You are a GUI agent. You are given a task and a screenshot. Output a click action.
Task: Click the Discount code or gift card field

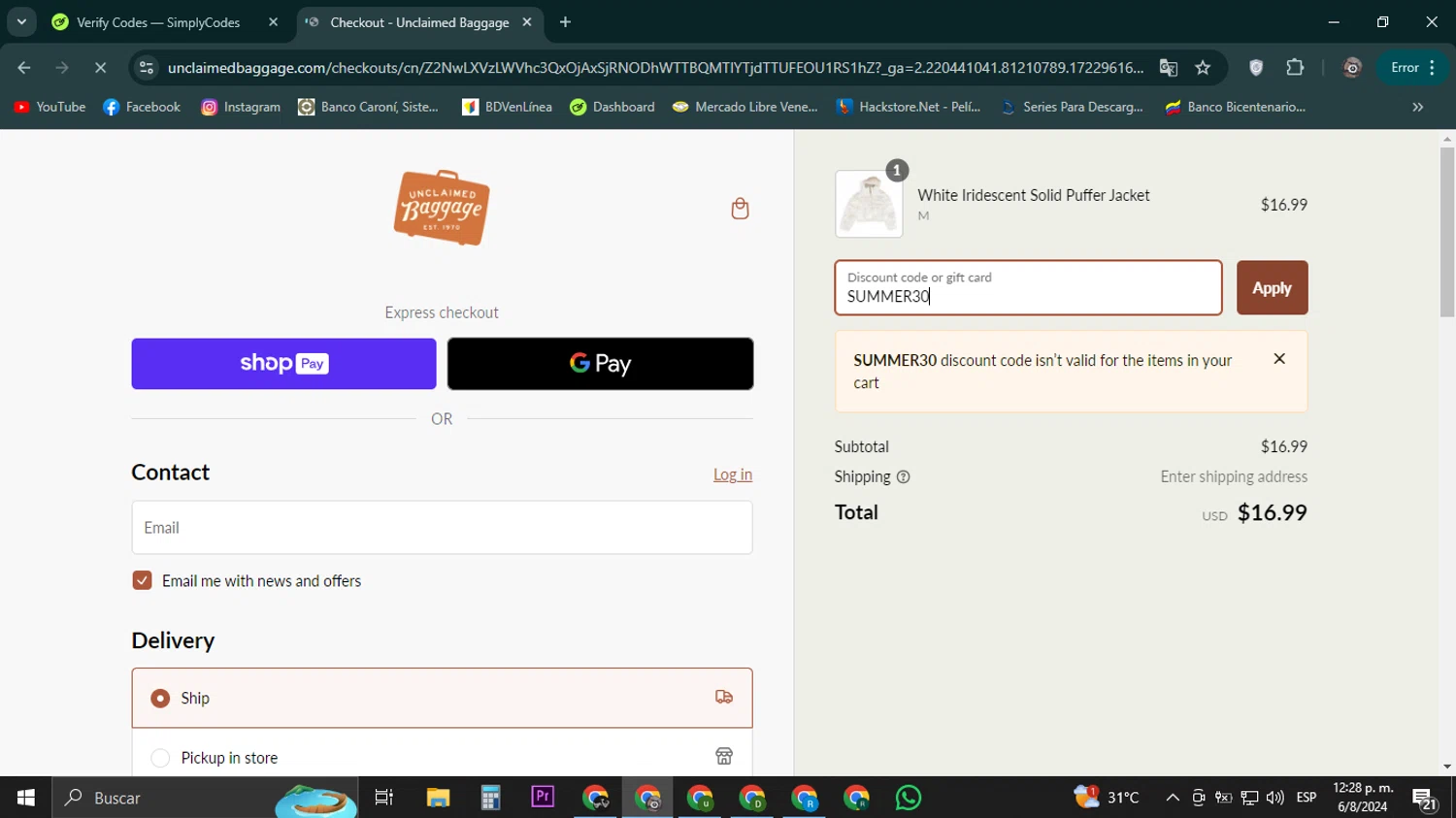(1028, 287)
